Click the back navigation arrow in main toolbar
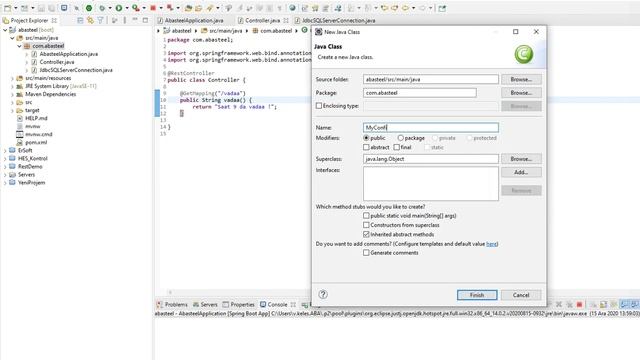 (x=405, y=8)
